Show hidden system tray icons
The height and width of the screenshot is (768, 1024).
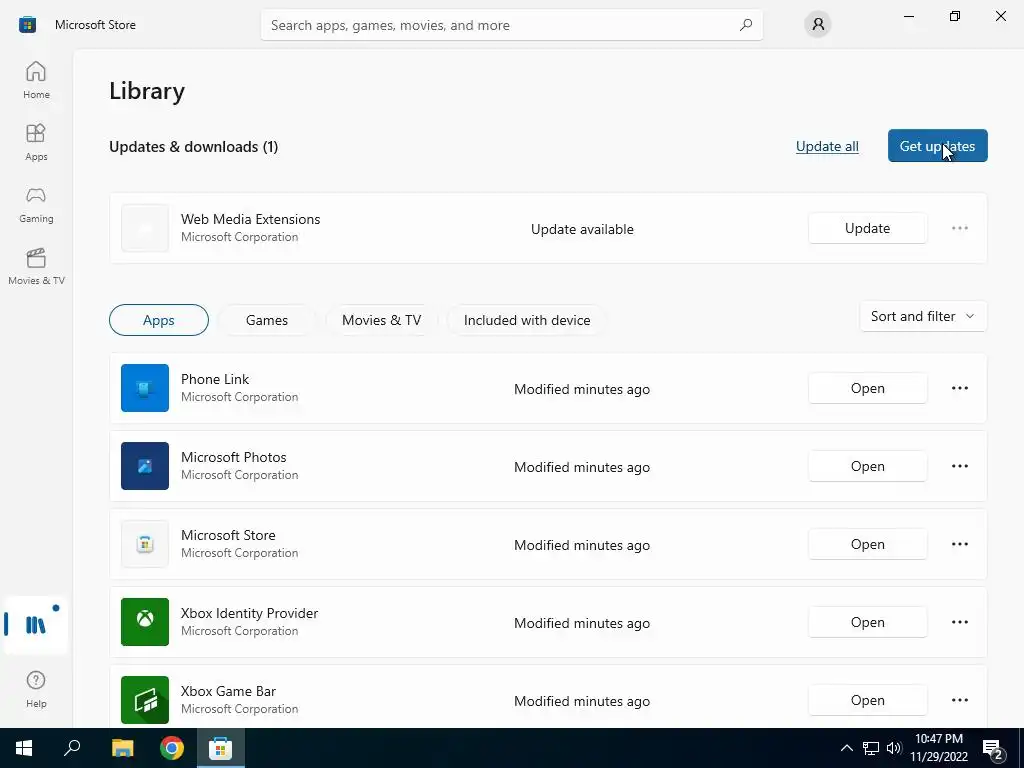tap(846, 748)
